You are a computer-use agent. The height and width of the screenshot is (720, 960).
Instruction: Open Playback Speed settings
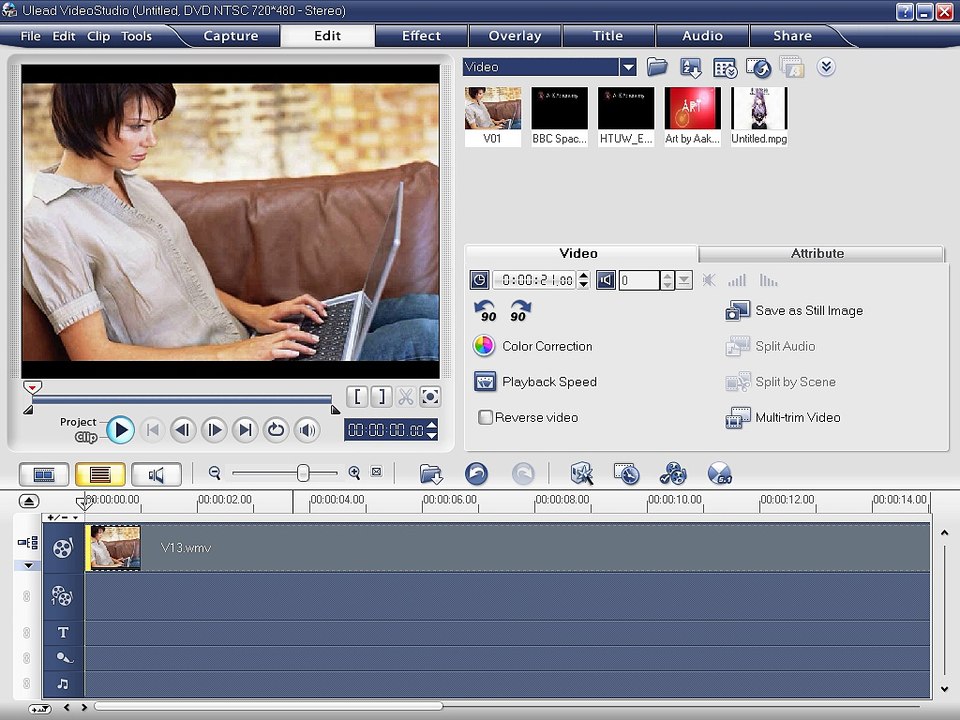coord(534,381)
